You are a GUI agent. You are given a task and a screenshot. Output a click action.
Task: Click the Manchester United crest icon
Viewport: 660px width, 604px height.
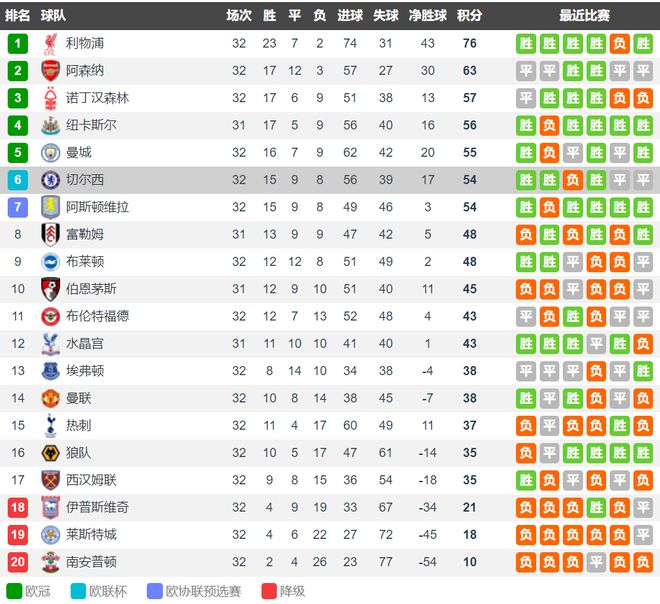tap(50, 398)
